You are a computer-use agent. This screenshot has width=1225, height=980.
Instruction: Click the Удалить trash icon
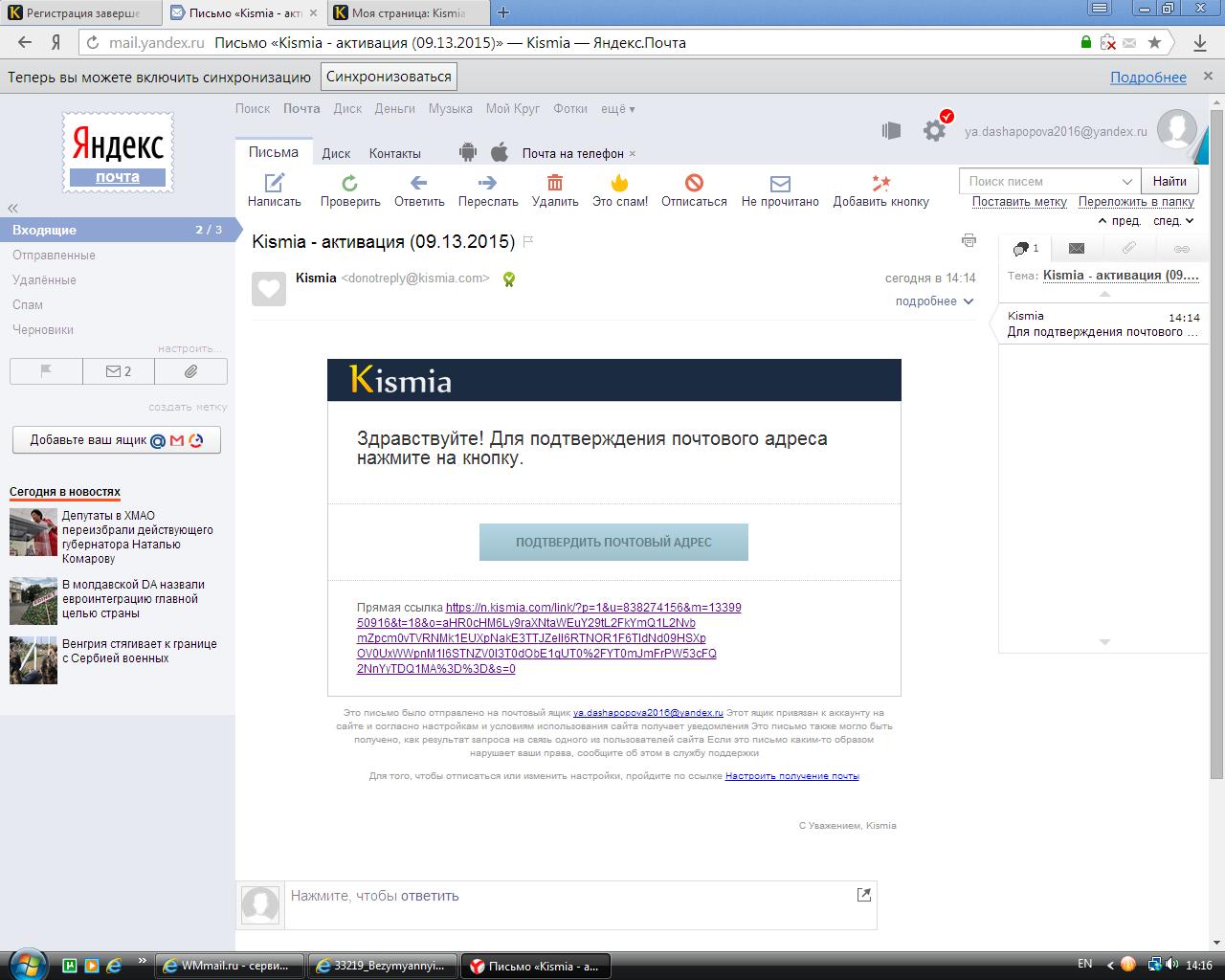click(555, 182)
